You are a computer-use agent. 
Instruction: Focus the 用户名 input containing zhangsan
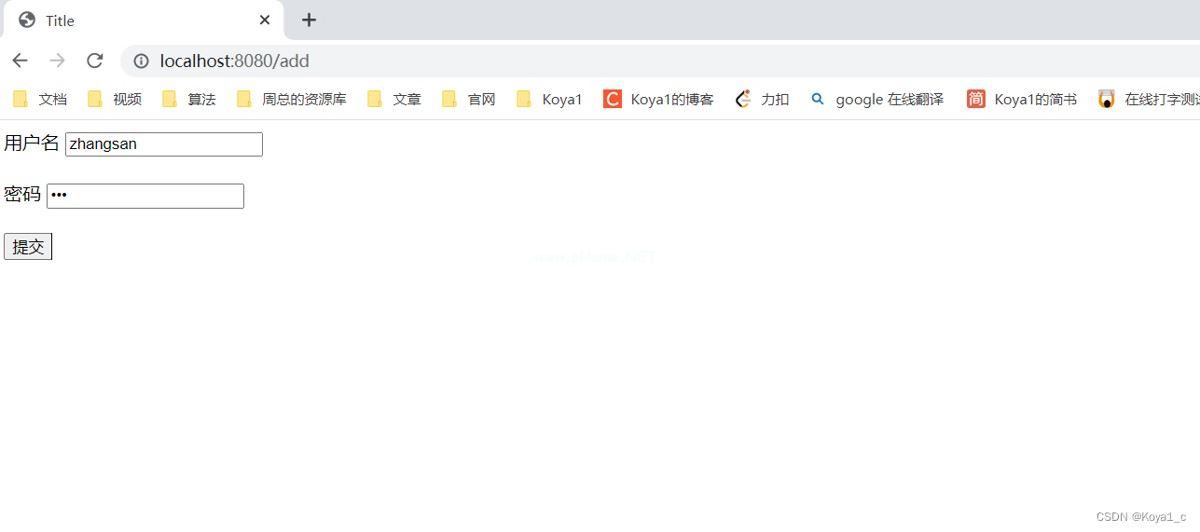[164, 144]
